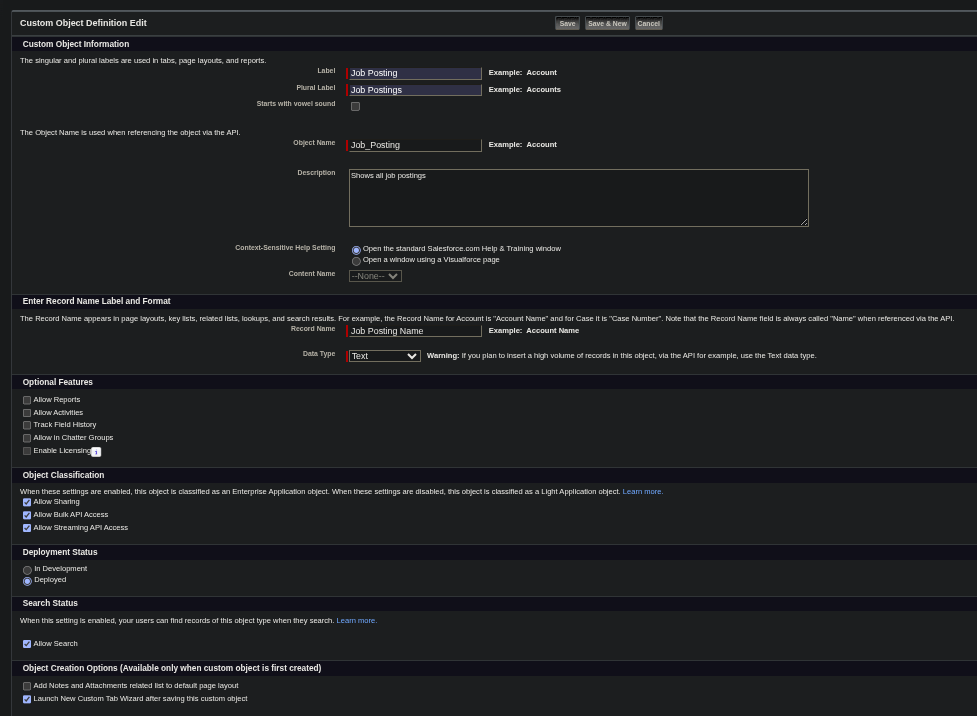This screenshot has width=977, height=716.
Task: Click the Save & New button
Action: pos(606,23)
